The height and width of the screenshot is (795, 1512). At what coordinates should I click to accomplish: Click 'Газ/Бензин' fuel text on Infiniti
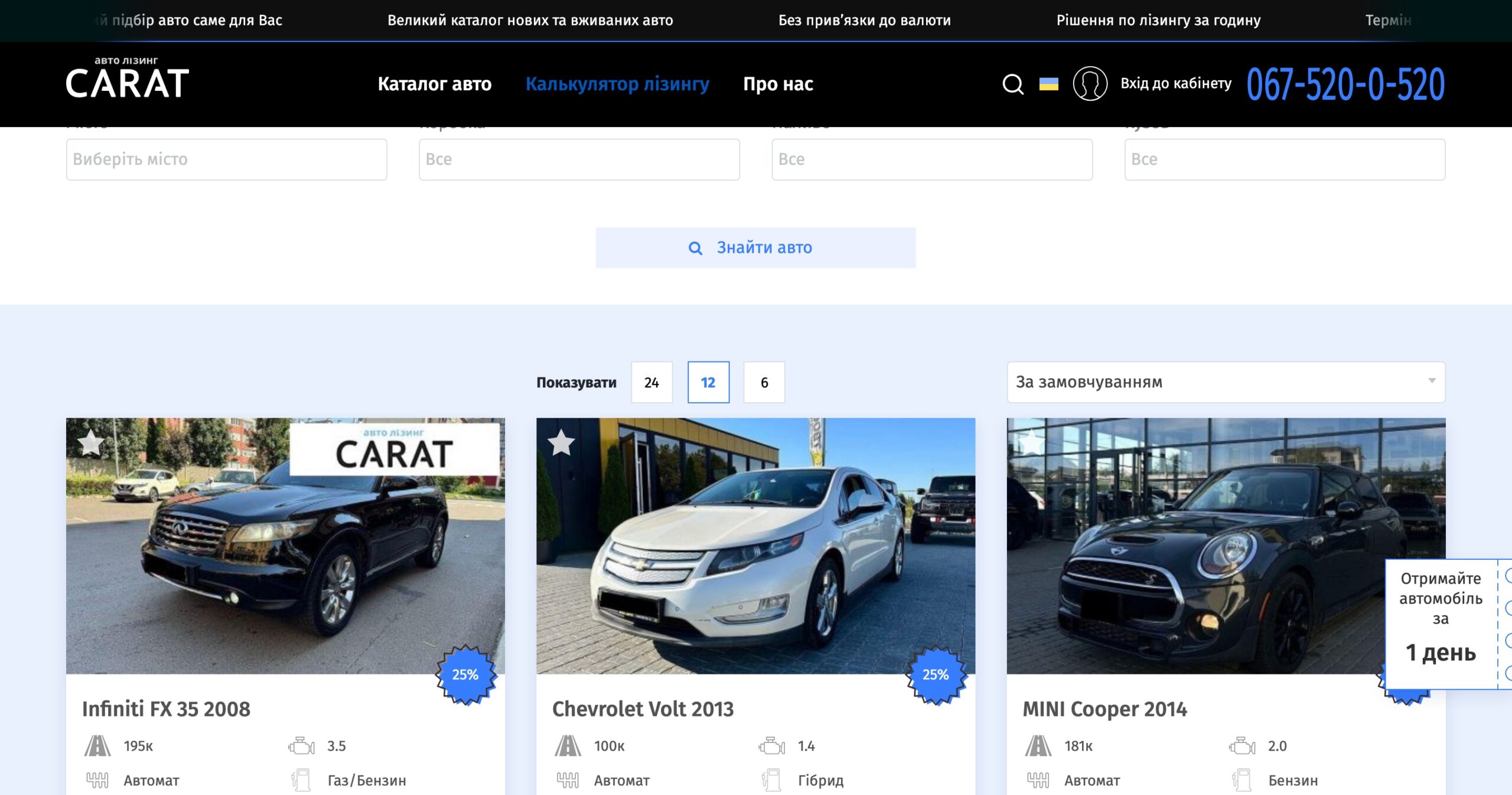tap(367, 780)
